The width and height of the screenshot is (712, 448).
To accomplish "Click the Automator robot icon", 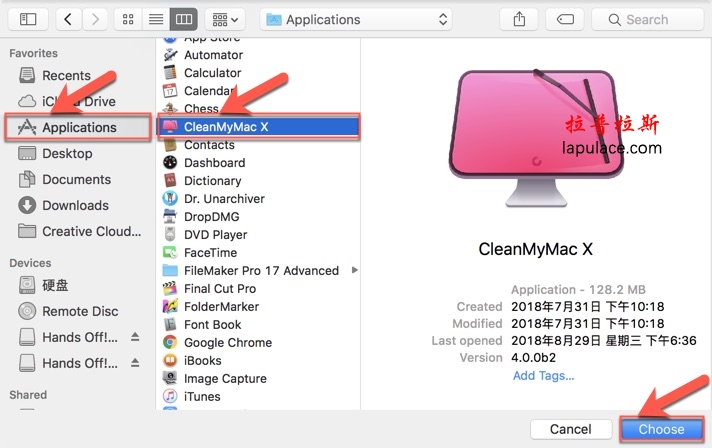I will [170, 55].
